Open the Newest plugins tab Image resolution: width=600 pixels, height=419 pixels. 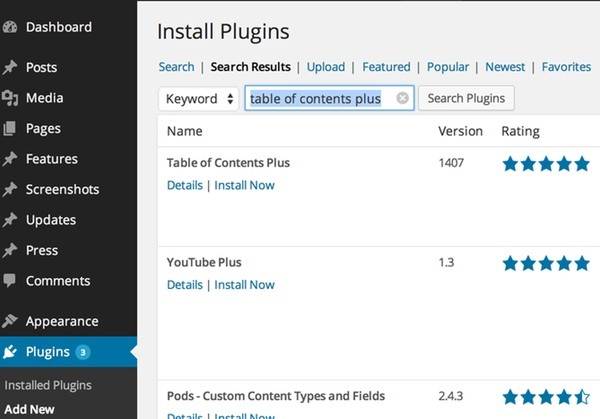505,67
